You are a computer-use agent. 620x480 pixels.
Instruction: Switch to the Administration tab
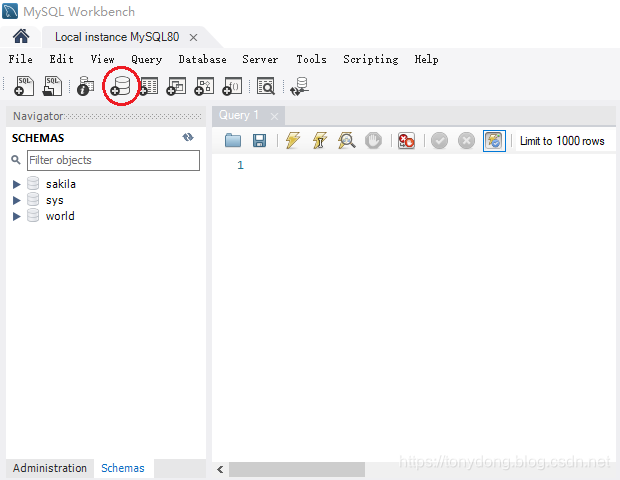[50, 468]
